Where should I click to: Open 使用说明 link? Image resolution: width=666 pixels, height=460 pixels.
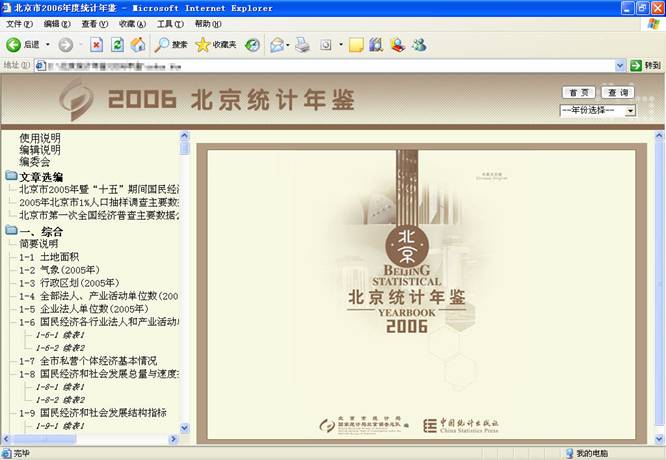(x=40, y=138)
